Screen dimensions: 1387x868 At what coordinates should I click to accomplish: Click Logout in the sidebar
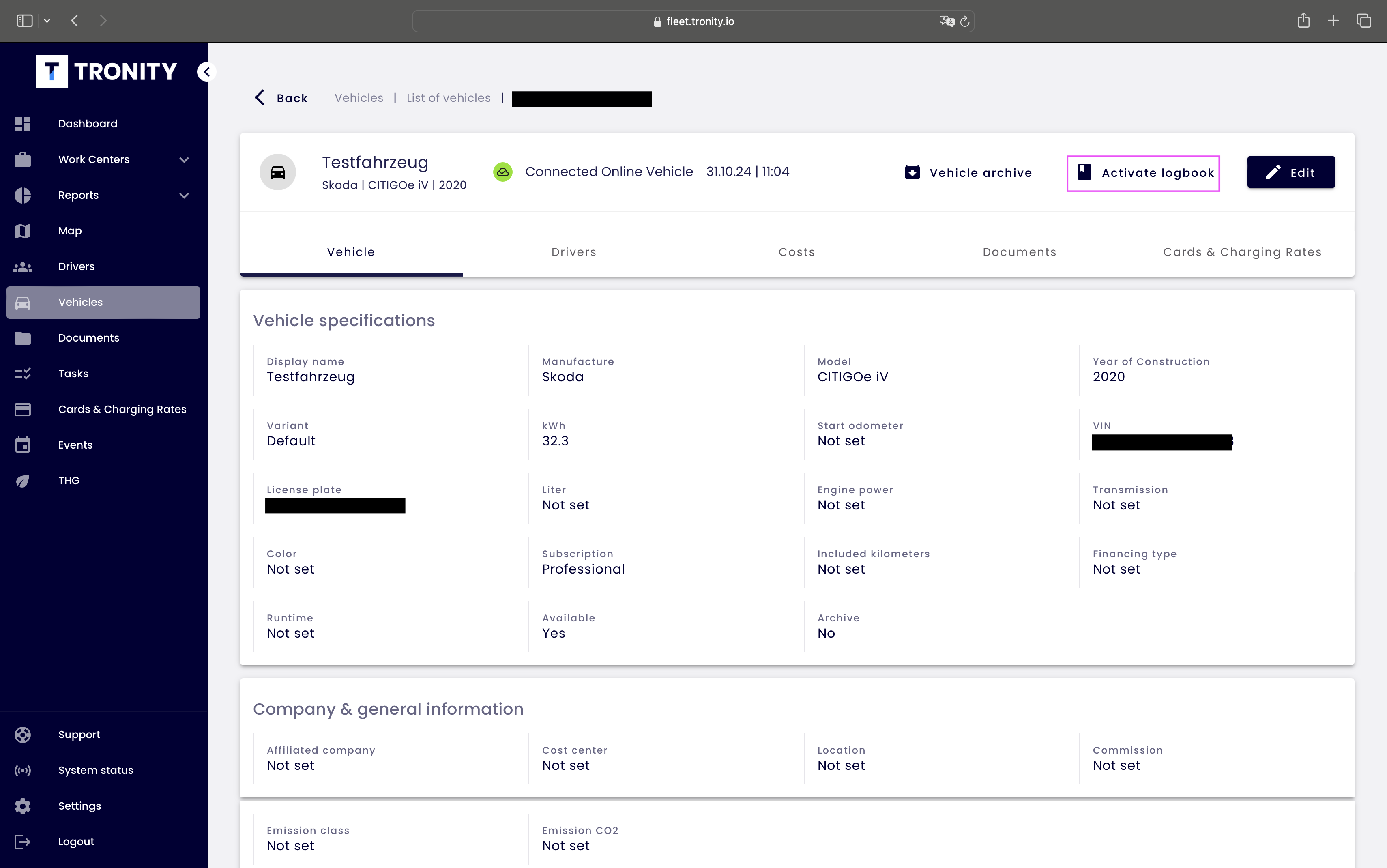pos(103,842)
